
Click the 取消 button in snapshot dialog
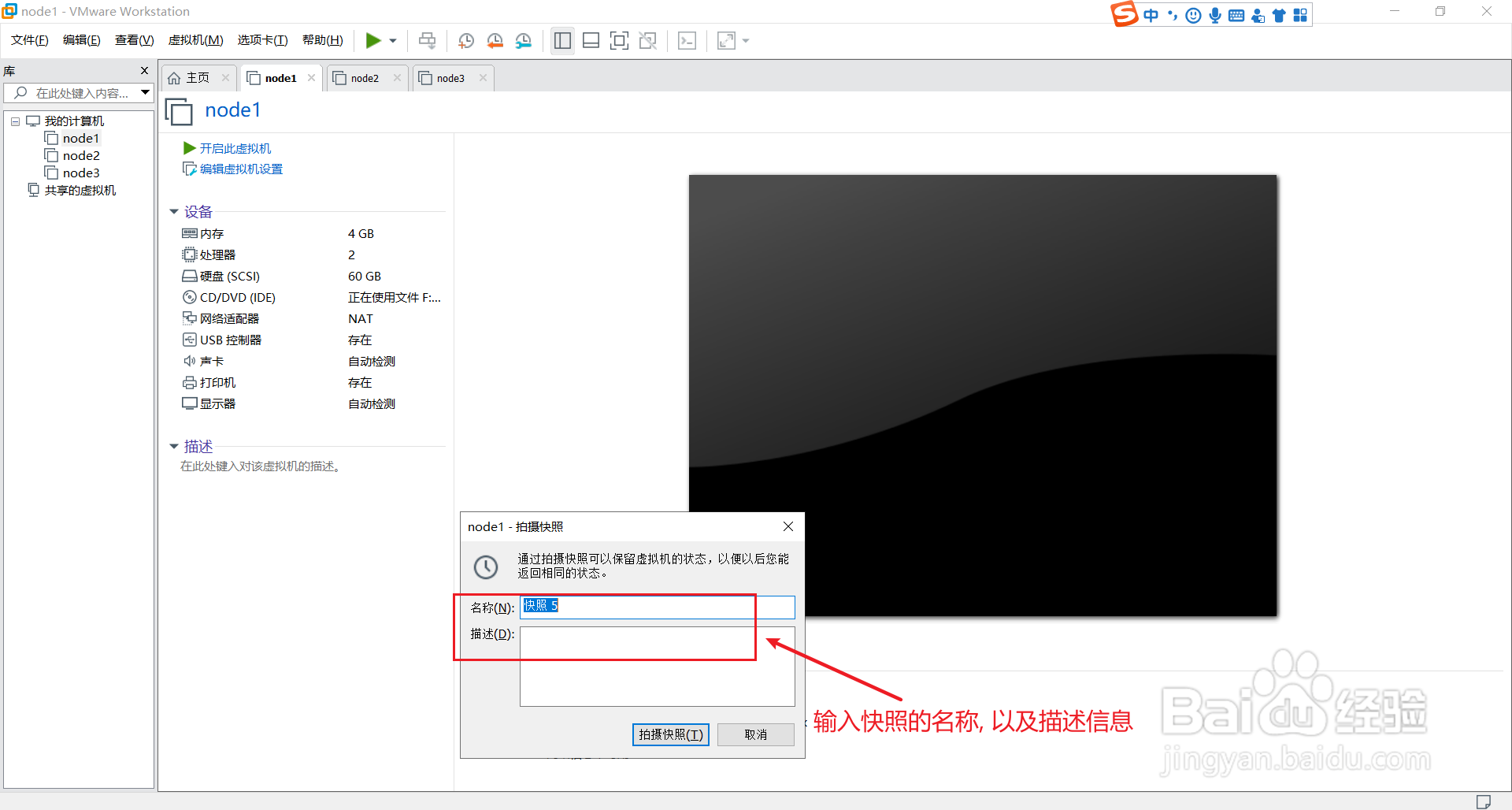pos(756,734)
